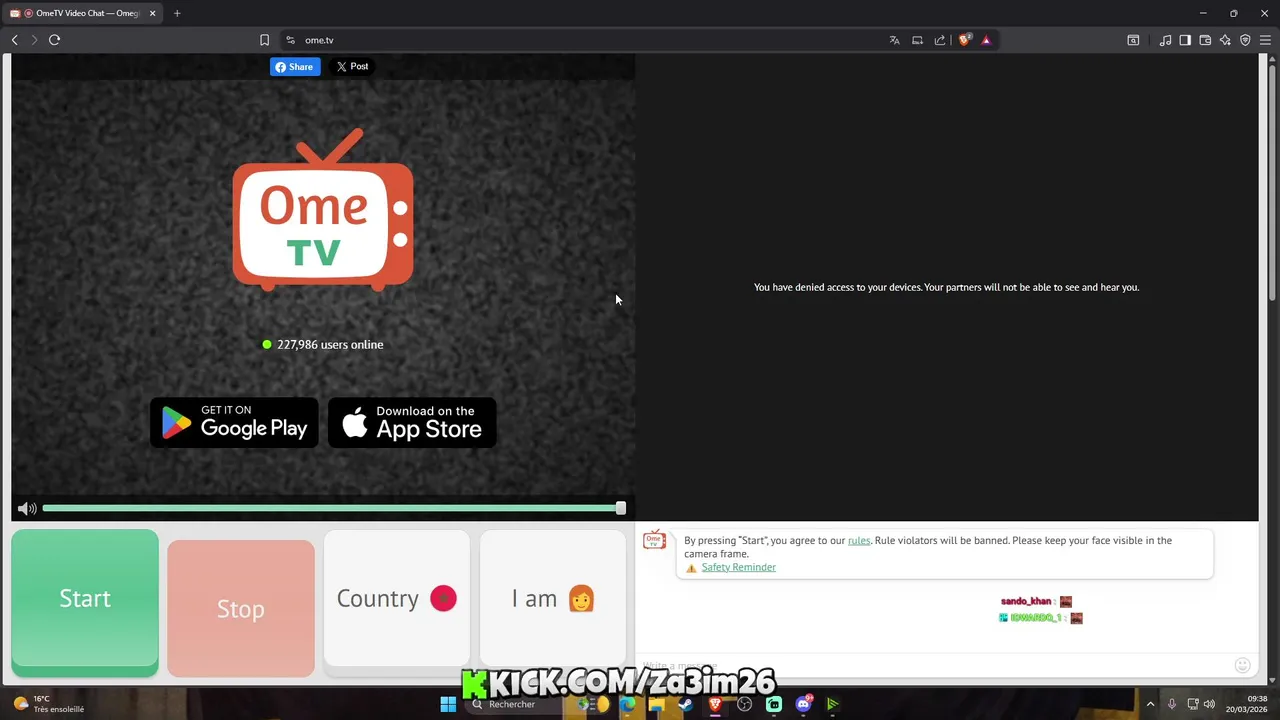Open Brave Shields lion icon
The height and width of the screenshot is (720, 1280).
[x=964, y=40]
